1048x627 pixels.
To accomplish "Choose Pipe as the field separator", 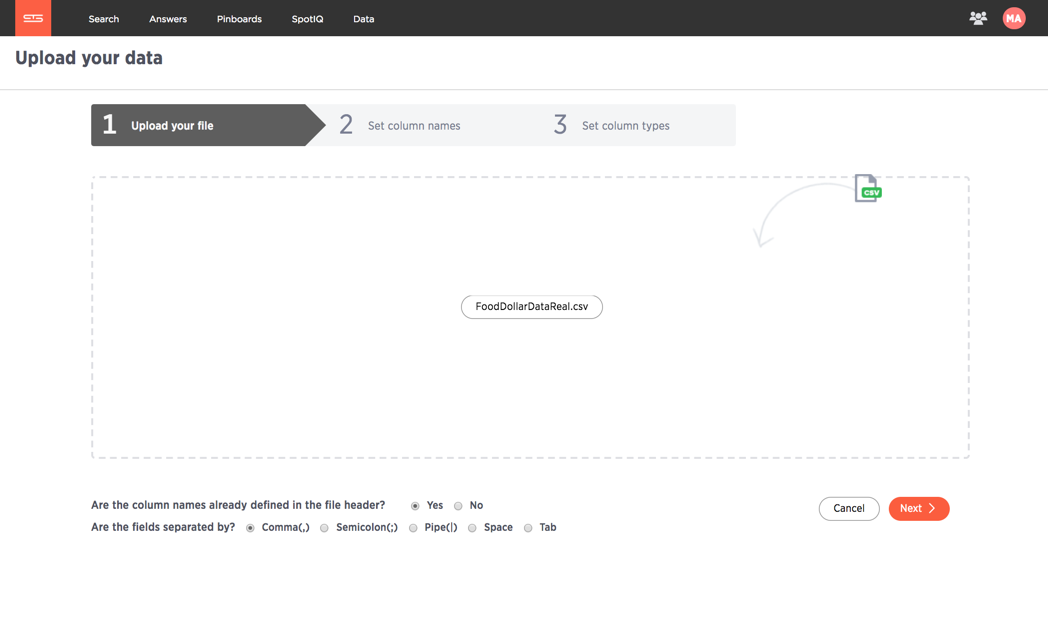I will 413,528.
